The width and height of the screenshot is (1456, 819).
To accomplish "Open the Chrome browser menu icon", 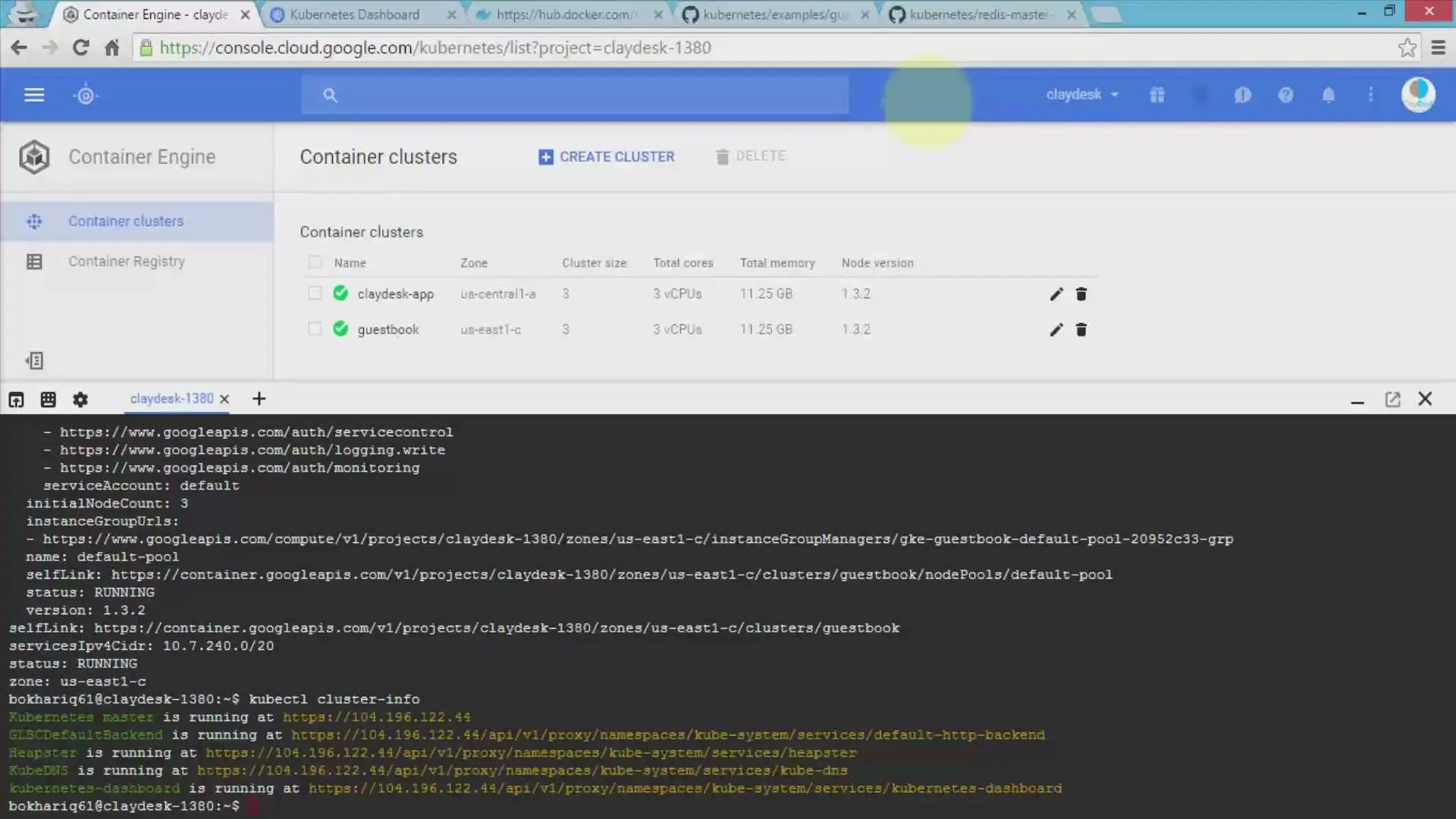I will coord(1438,48).
